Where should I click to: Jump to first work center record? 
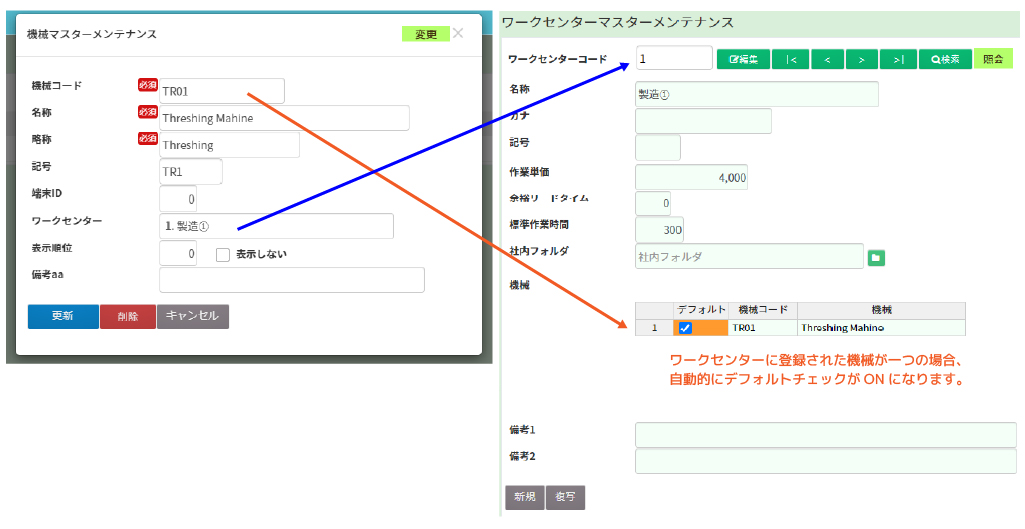tap(790, 59)
